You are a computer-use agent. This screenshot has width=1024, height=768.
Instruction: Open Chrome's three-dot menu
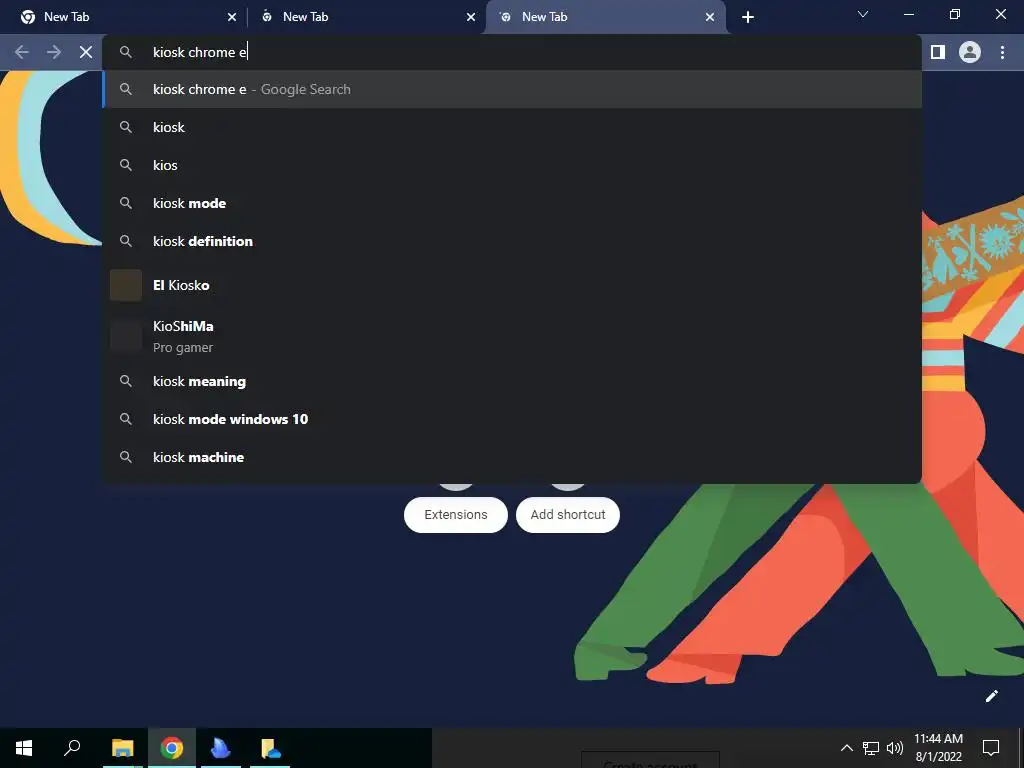pyautogui.click(x=1002, y=52)
